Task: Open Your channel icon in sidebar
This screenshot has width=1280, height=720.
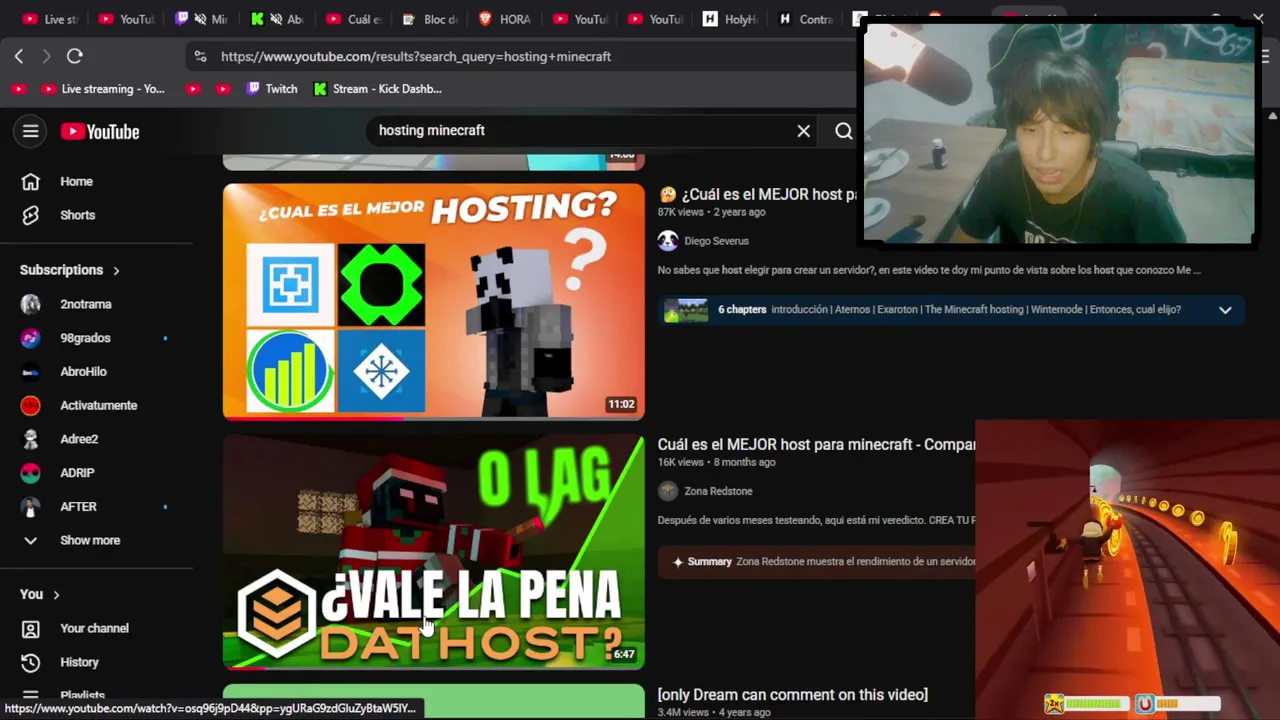Action: pos(31,628)
